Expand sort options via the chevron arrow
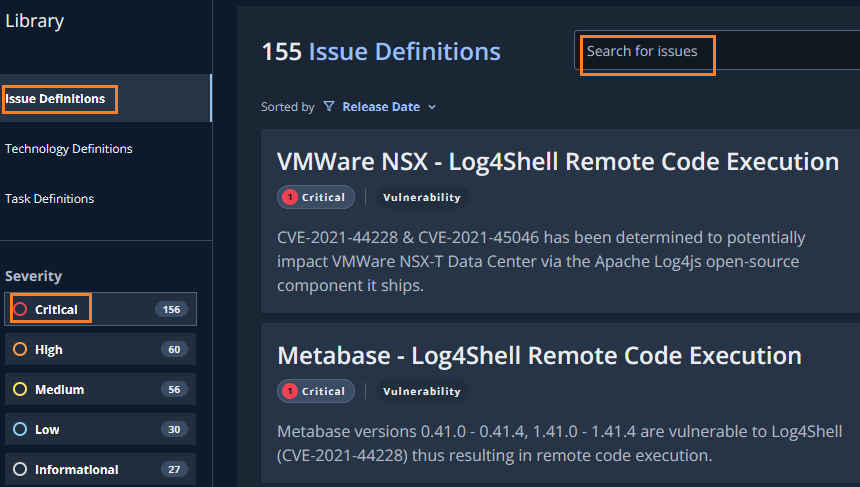This screenshot has height=487, width=860. (x=432, y=107)
